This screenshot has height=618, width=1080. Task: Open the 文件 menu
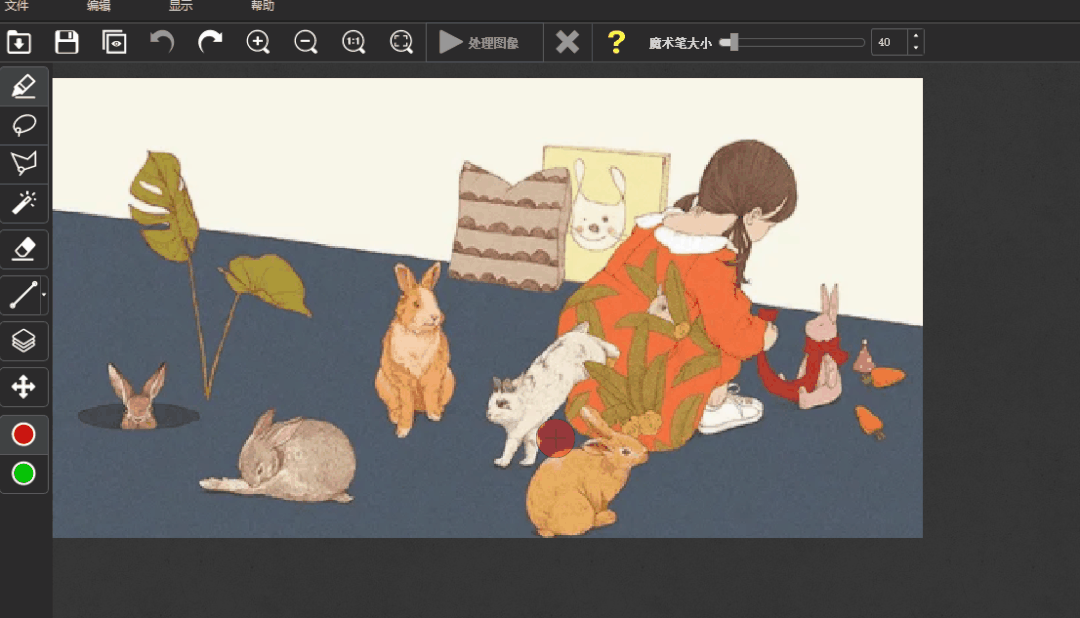point(17,6)
